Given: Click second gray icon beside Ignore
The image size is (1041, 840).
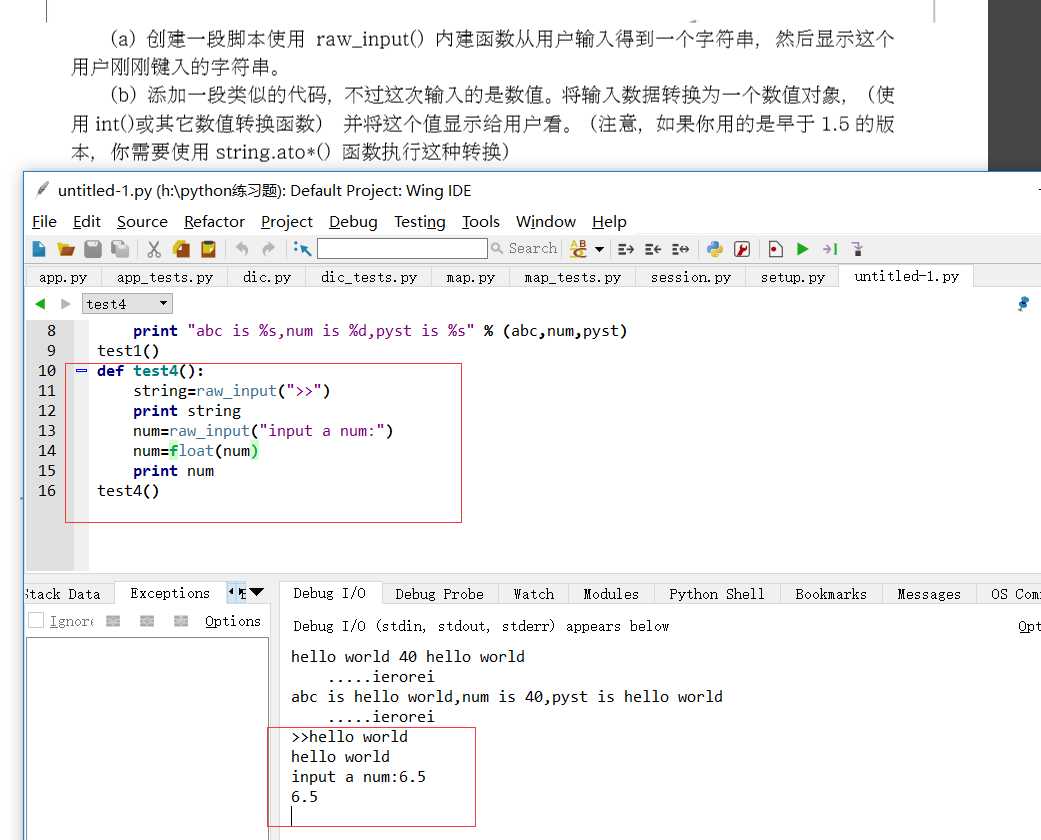Looking at the screenshot, I should pyautogui.click(x=147, y=621).
